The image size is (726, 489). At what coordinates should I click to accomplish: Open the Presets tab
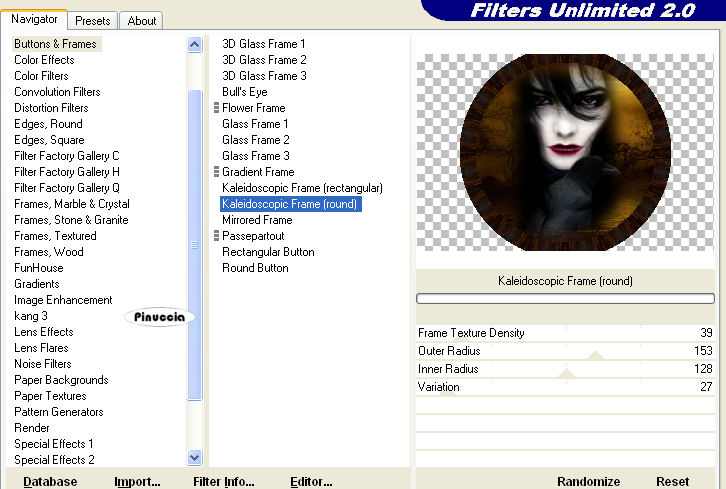[93, 21]
